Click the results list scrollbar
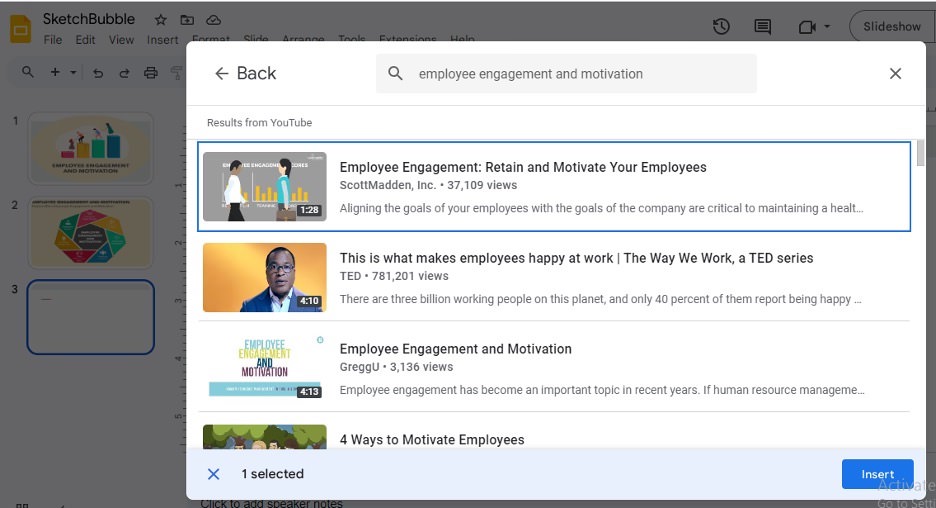 (x=920, y=153)
